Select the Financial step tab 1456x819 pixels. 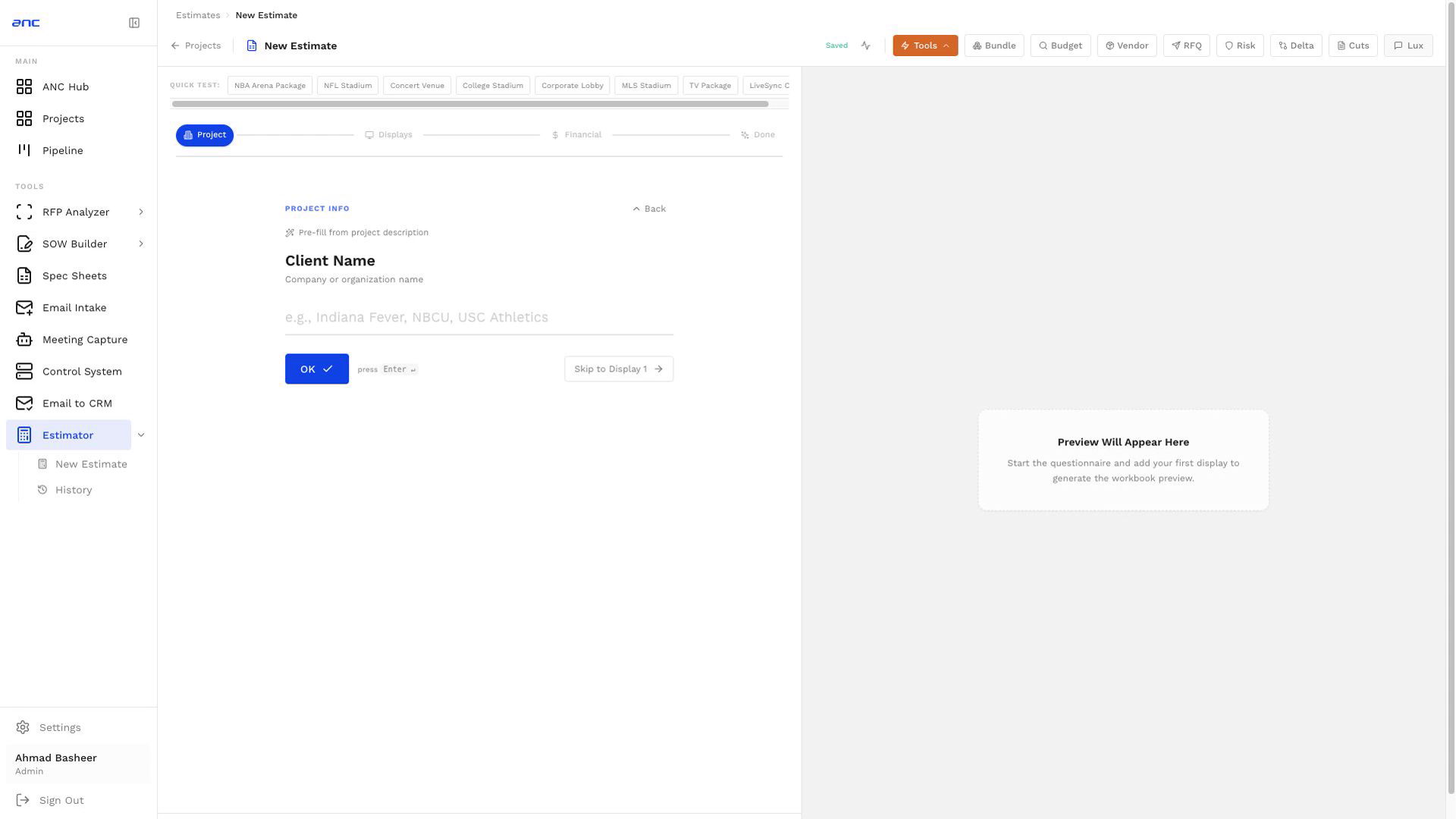pos(576,135)
